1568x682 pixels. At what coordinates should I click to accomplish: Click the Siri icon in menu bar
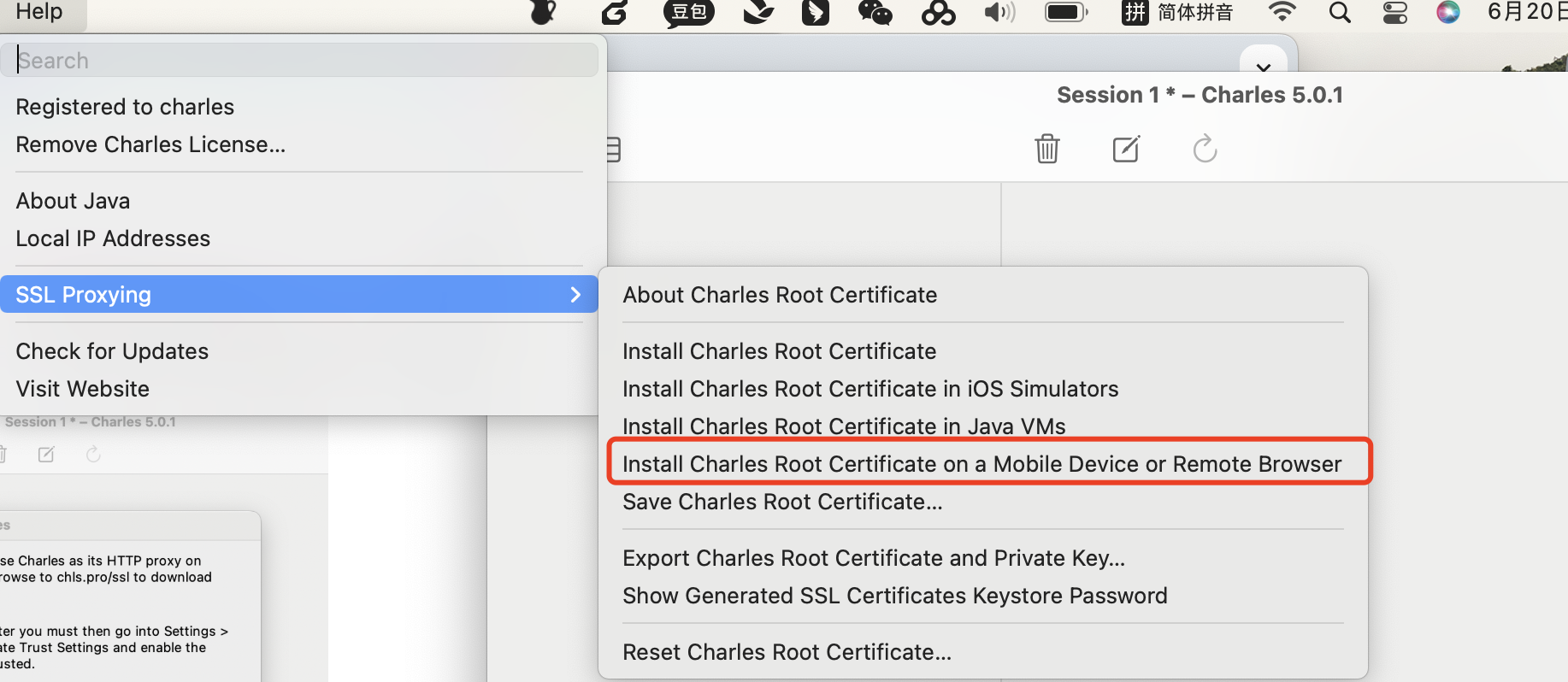(x=1448, y=12)
